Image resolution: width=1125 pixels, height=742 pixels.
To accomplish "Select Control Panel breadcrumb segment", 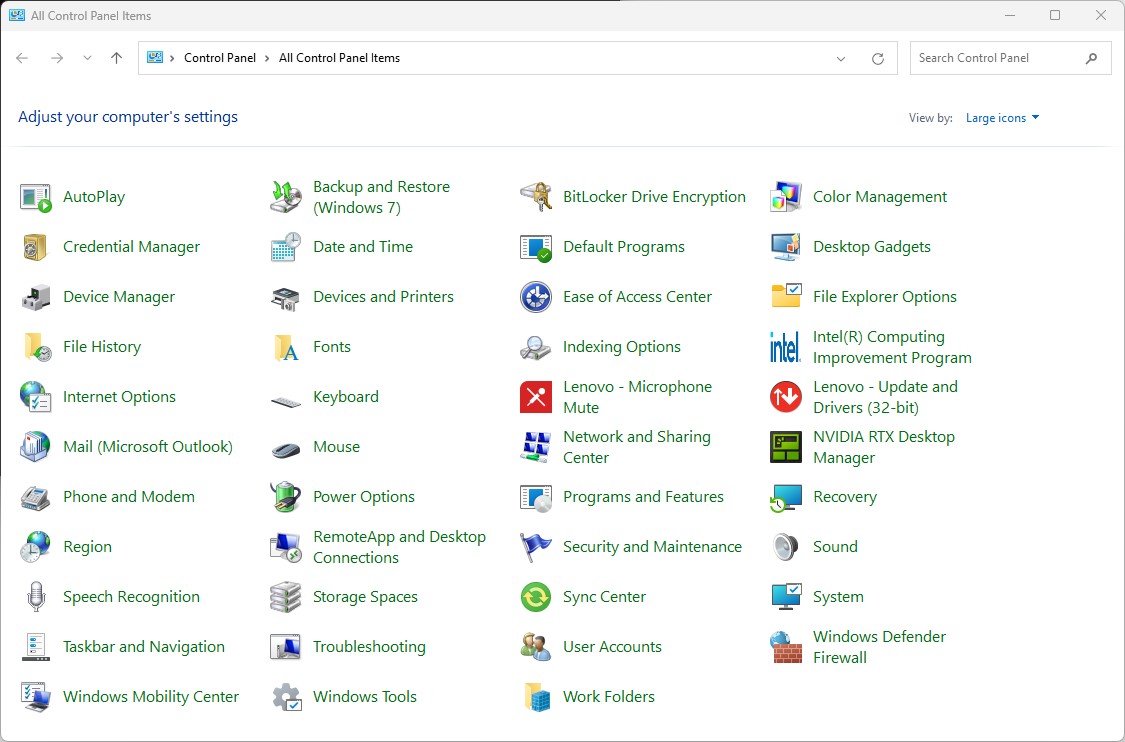I will tap(220, 58).
